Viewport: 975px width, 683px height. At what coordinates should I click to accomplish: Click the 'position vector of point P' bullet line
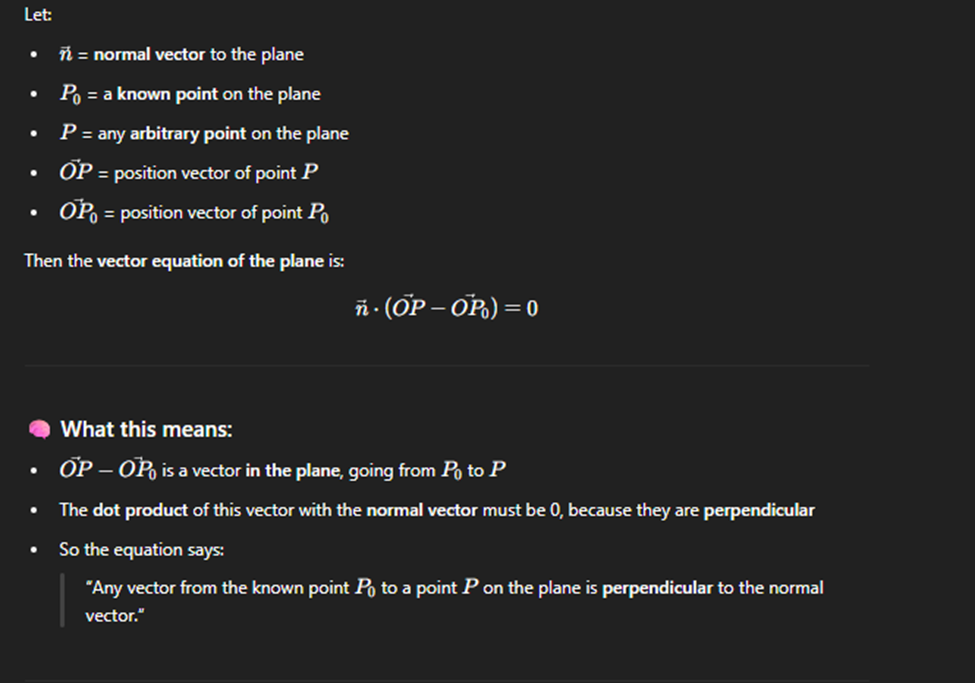(x=188, y=172)
